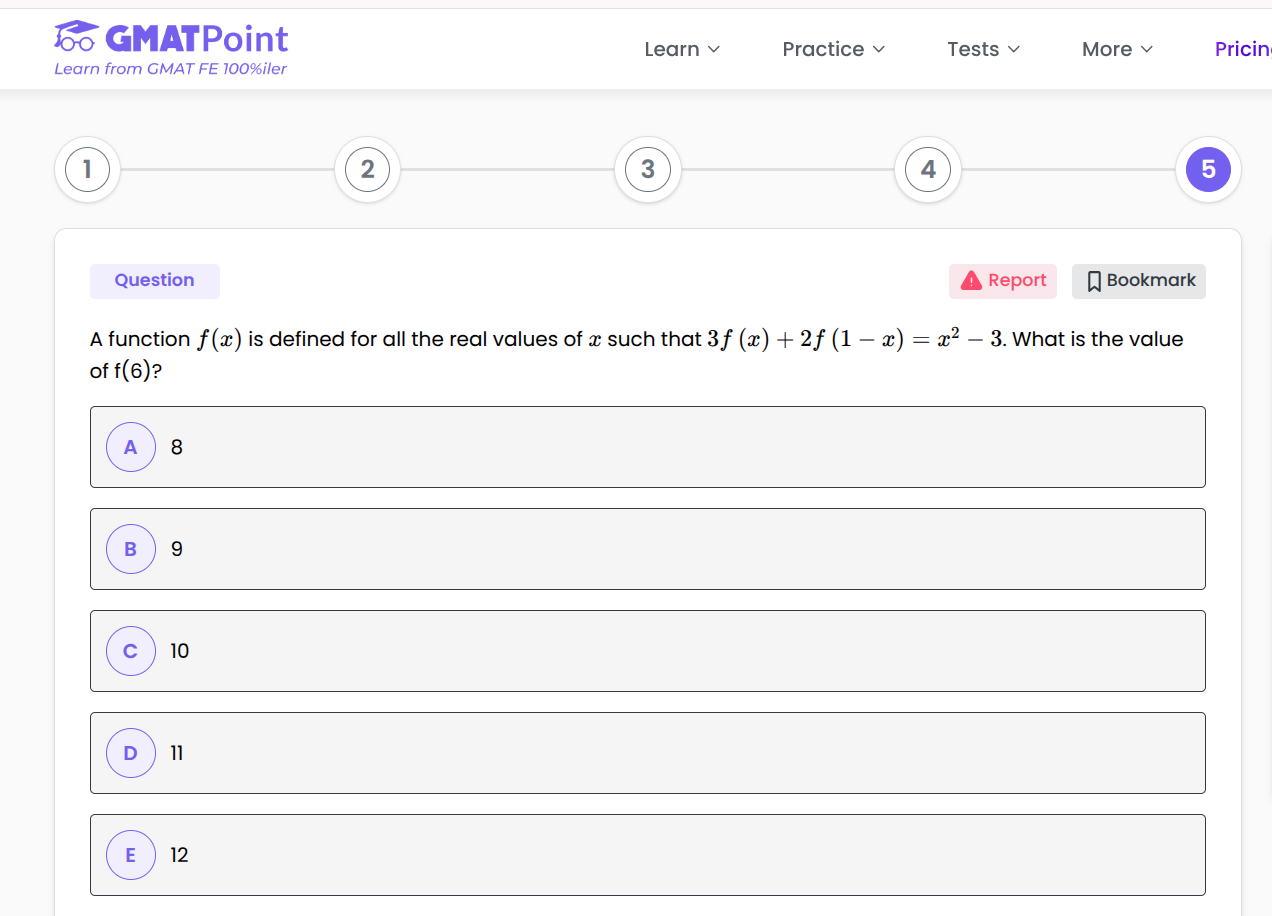Expand the Tests dropdown chevron
The height and width of the screenshot is (916, 1272).
coord(1014,49)
